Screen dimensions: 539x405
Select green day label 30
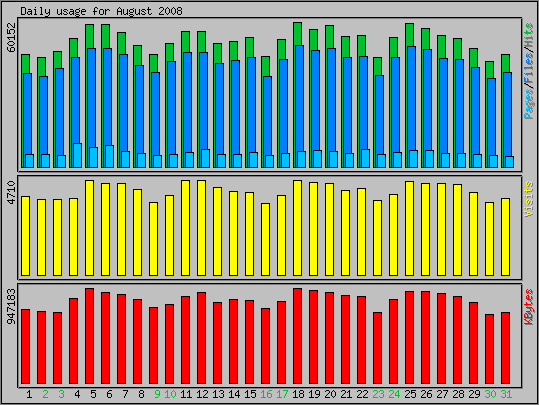tap(490, 394)
